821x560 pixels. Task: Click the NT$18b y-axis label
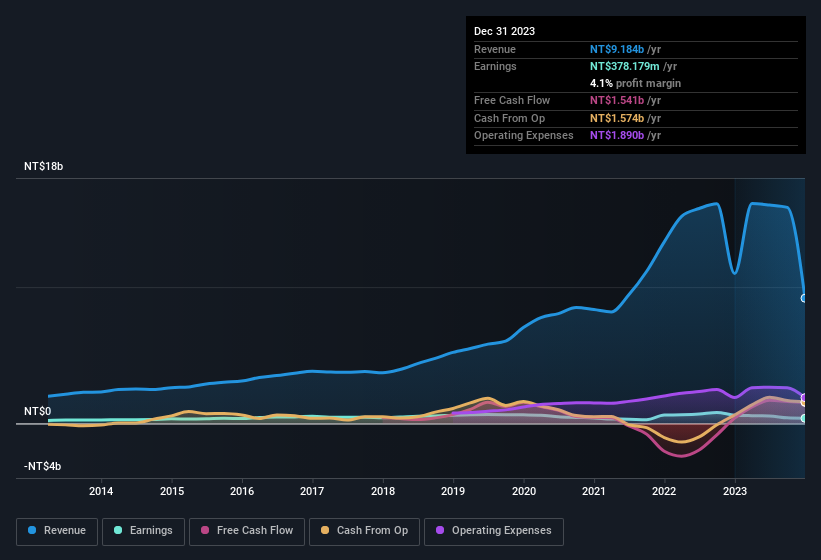(43, 167)
